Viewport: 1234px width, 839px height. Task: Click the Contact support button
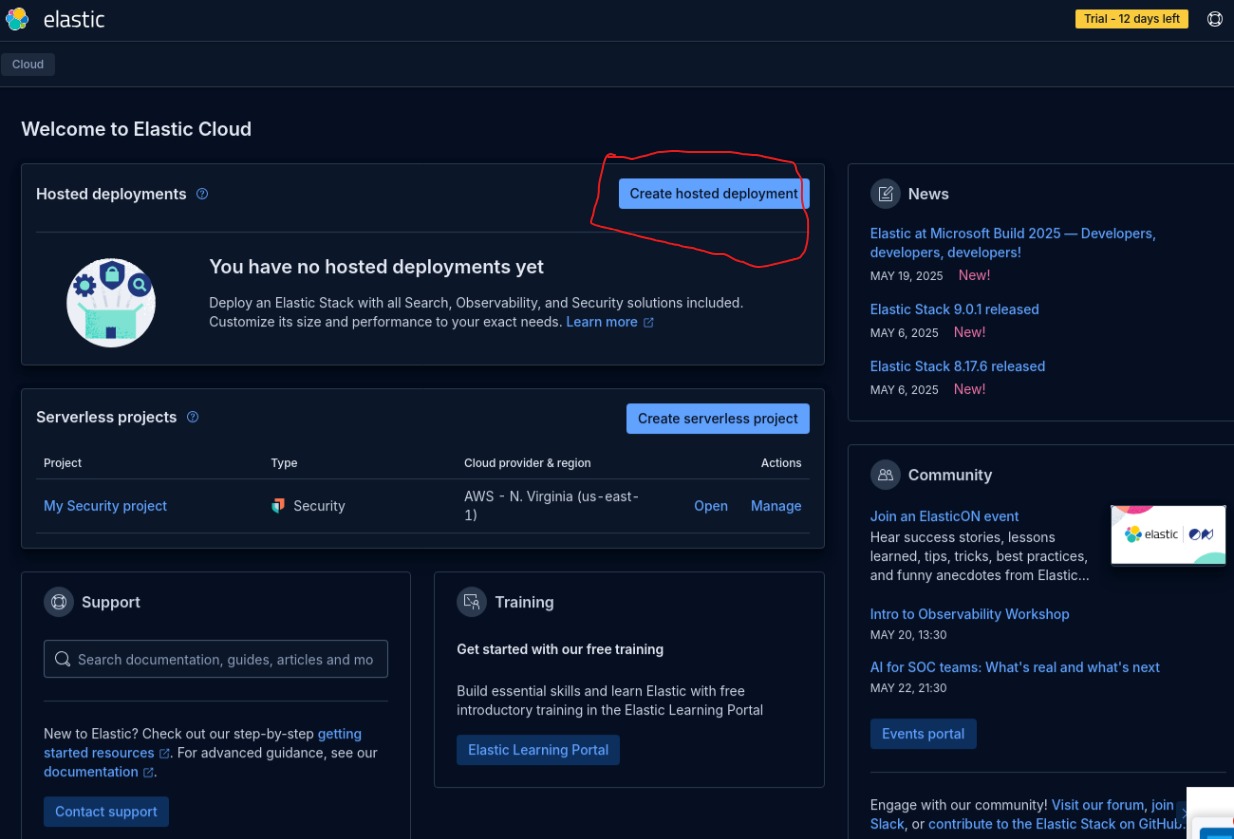click(x=106, y=812)
